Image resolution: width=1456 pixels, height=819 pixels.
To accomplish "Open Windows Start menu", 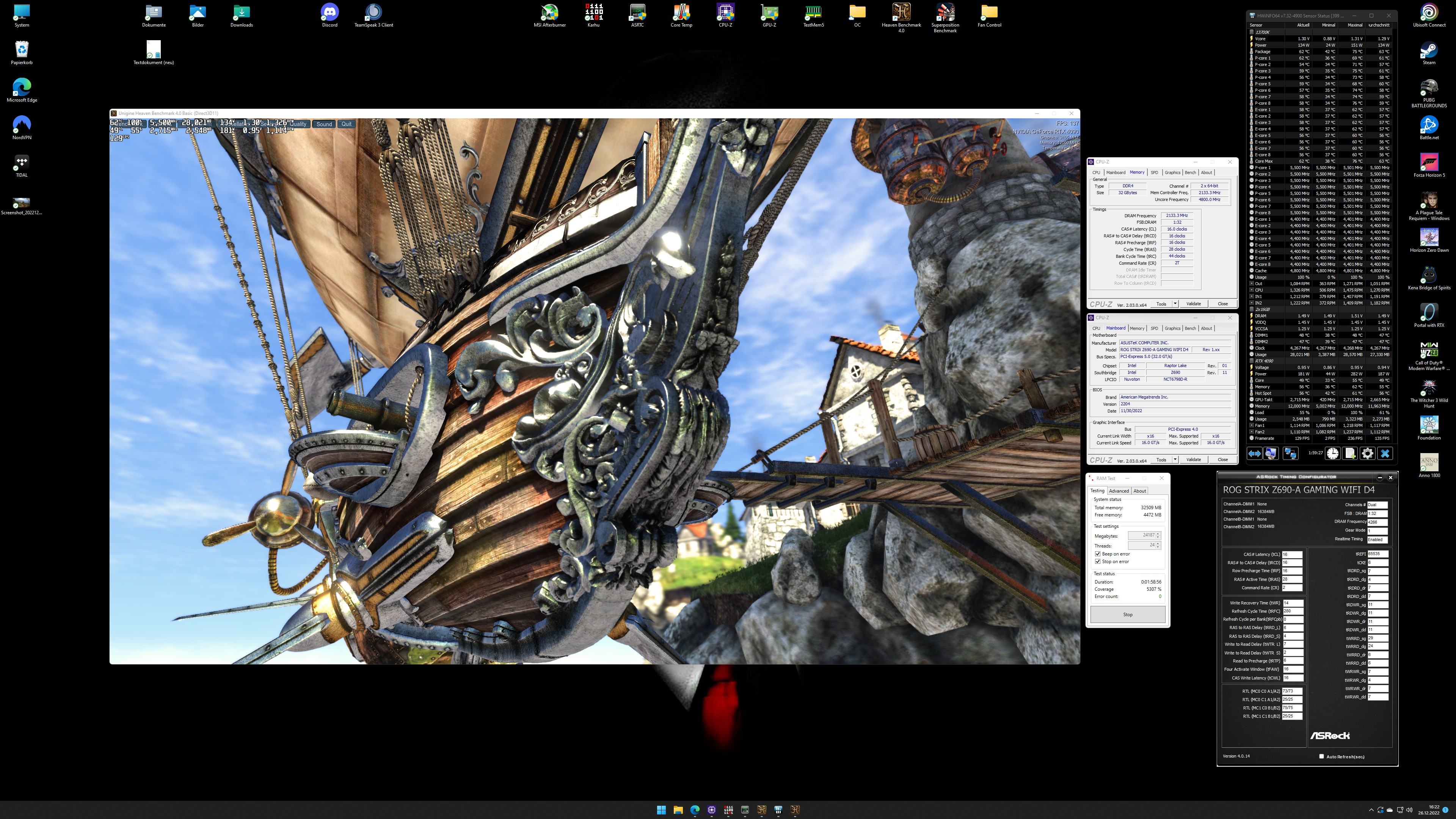I will click(x=661, y=810).
